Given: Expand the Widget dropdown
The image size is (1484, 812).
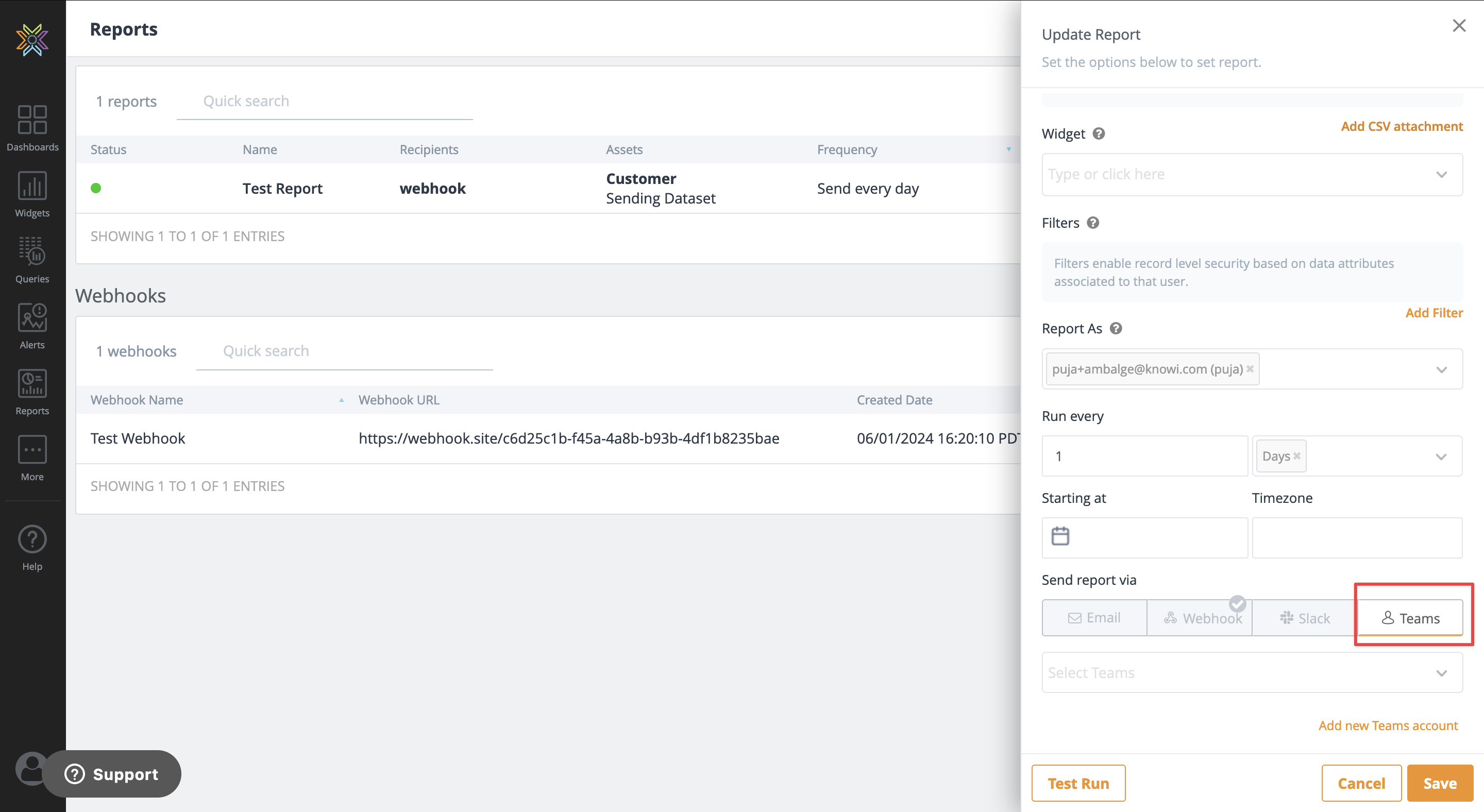Looking at the screenshot, I should click(x=1441, y=175).
